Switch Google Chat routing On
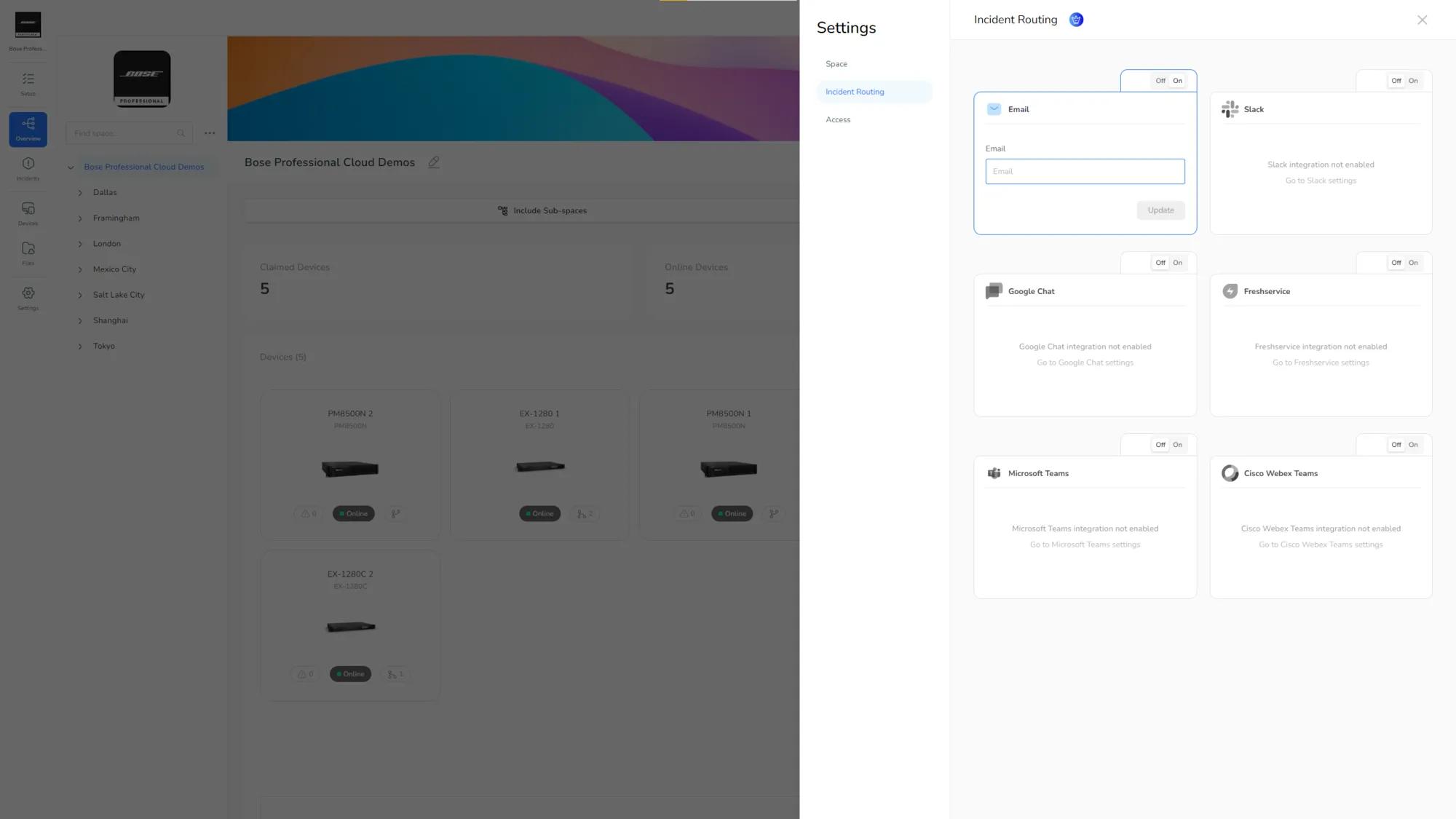Image resolution: width=1456 pixels, height=819 pixels. [x=1177, y=263]
